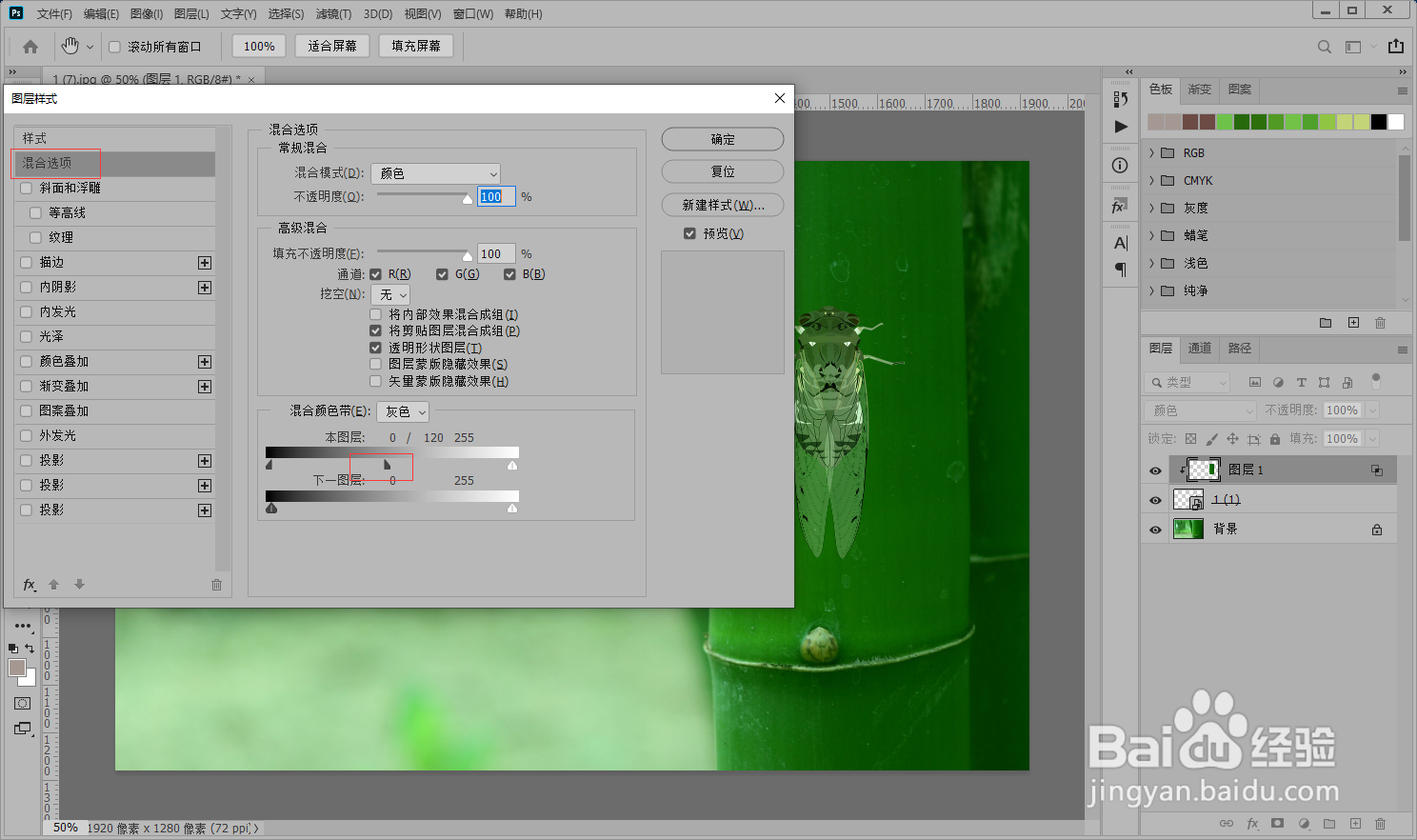Screen dimensions: 1417x840
Task: Switch to the 渐变 tab
Action: coord(1200,90)
